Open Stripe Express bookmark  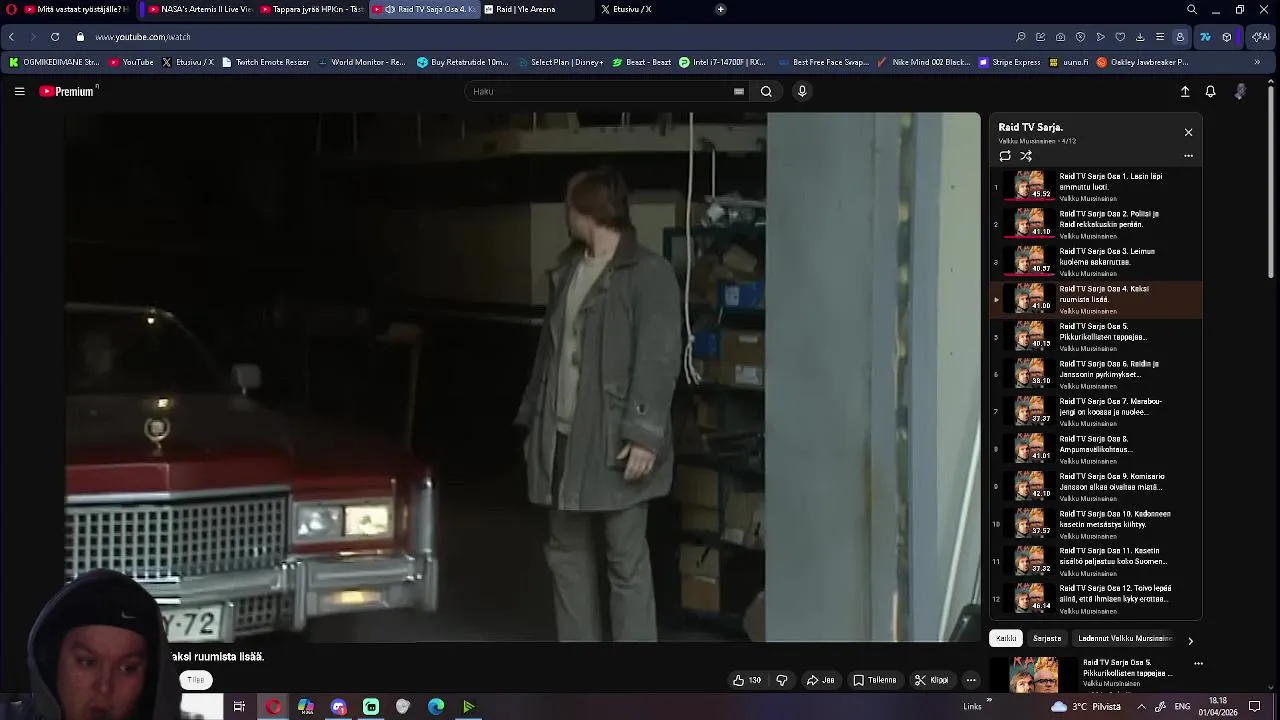(1008, 62)
